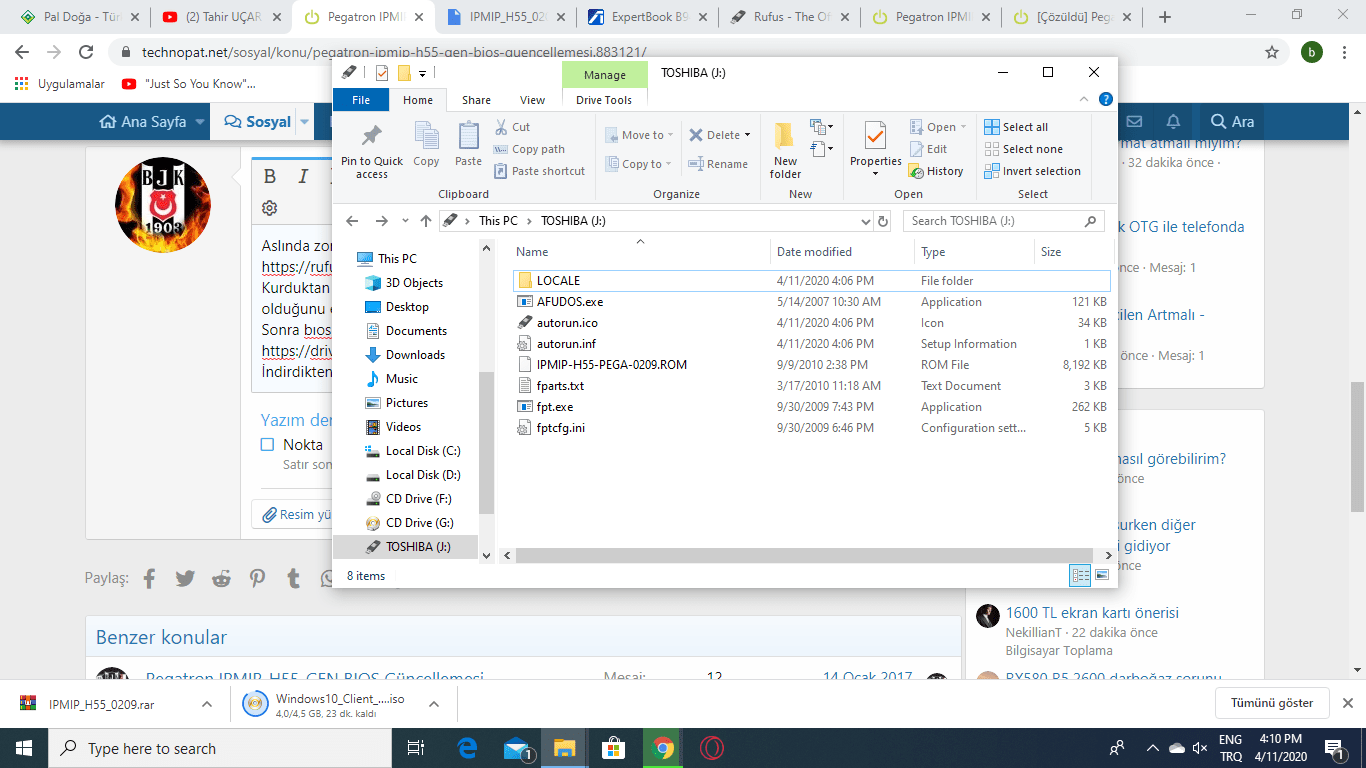Collapse the File Explorer ribbon

tap(1085, 99)
